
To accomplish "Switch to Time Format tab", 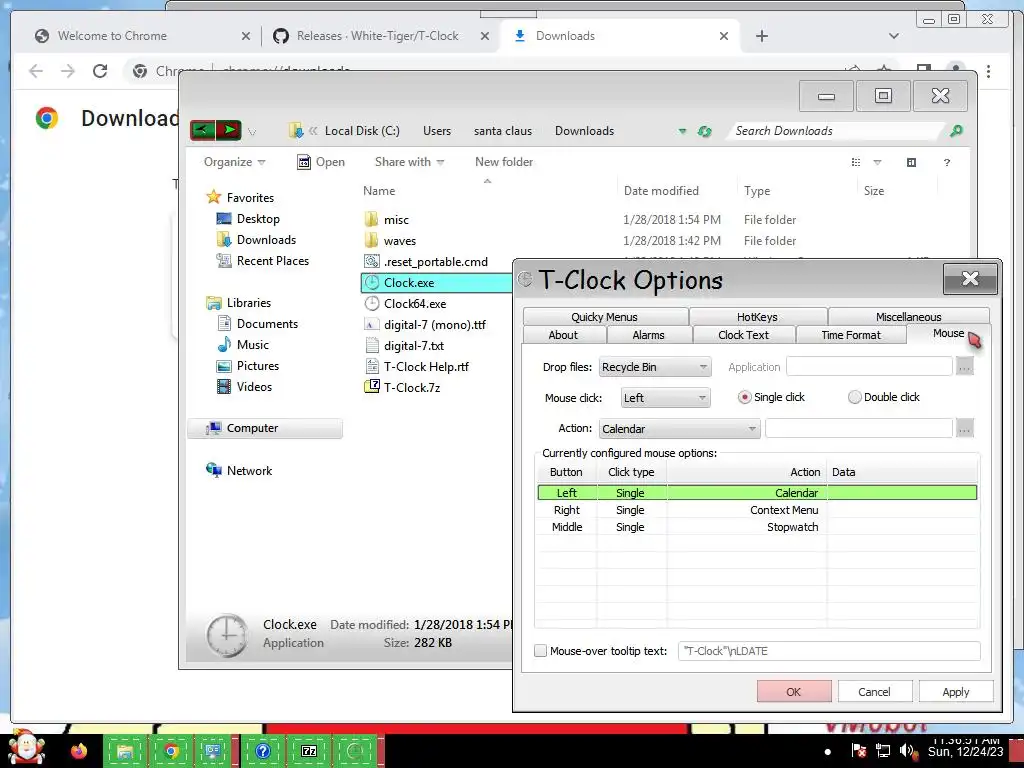I will (x=851, y=335).
